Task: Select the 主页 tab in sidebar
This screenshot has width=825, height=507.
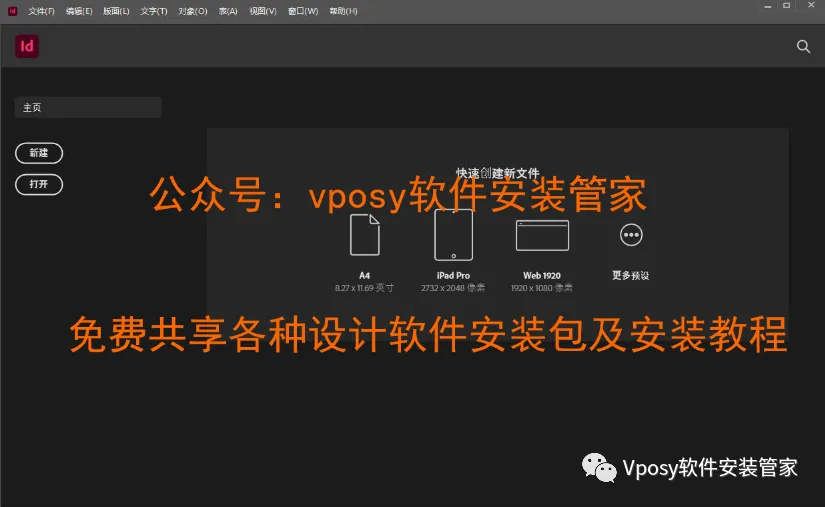Action: pos(88,107)
